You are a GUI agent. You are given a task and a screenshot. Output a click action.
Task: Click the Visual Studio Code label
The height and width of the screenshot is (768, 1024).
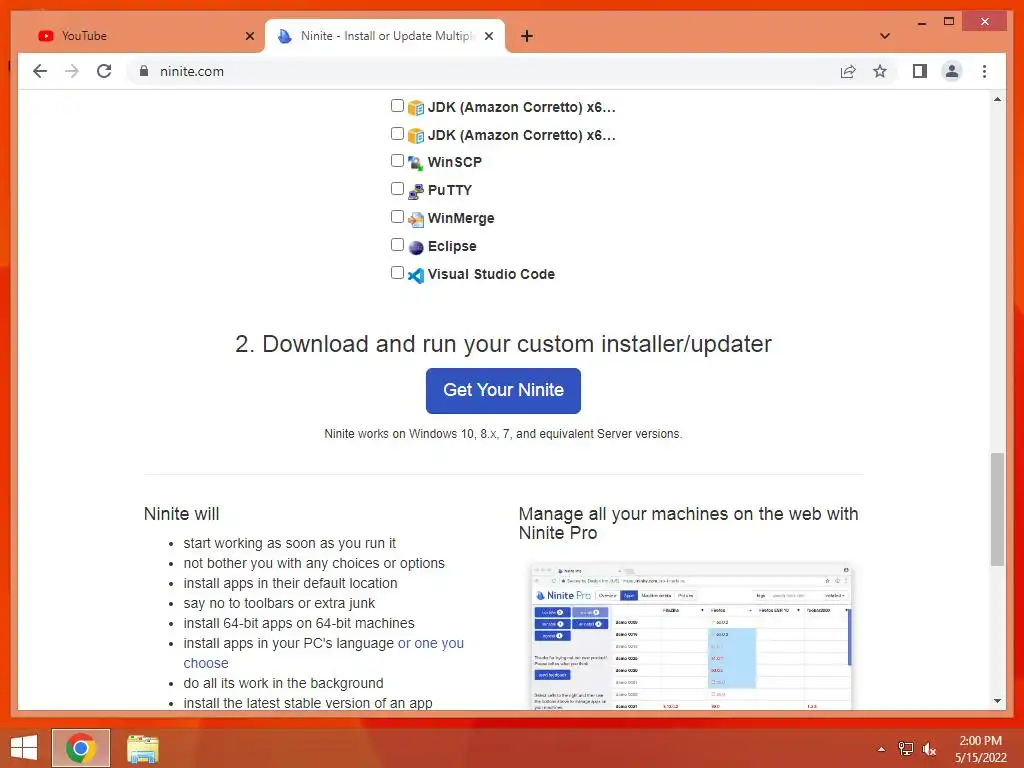491,274
